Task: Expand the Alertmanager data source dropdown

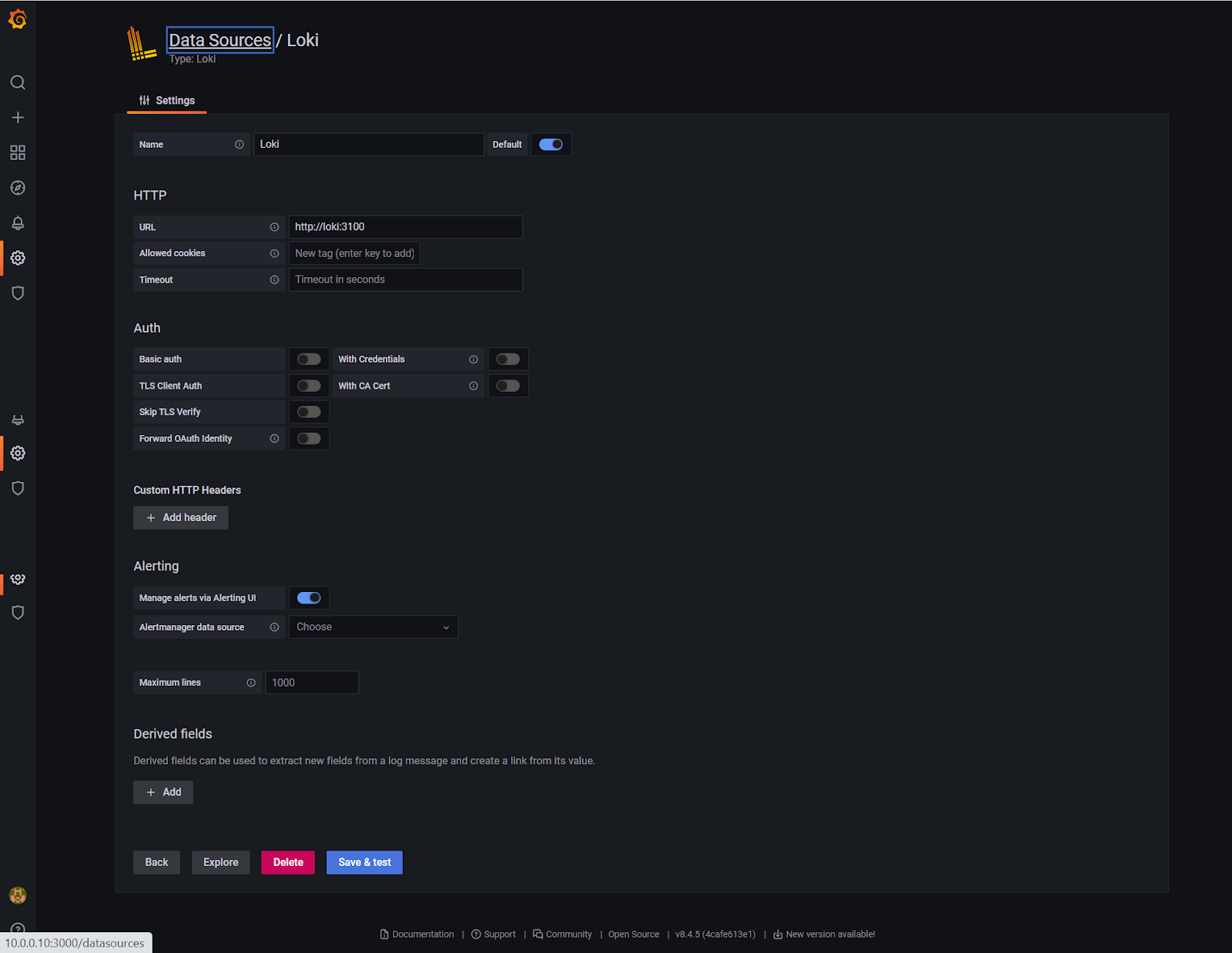Action: point(373,627)
